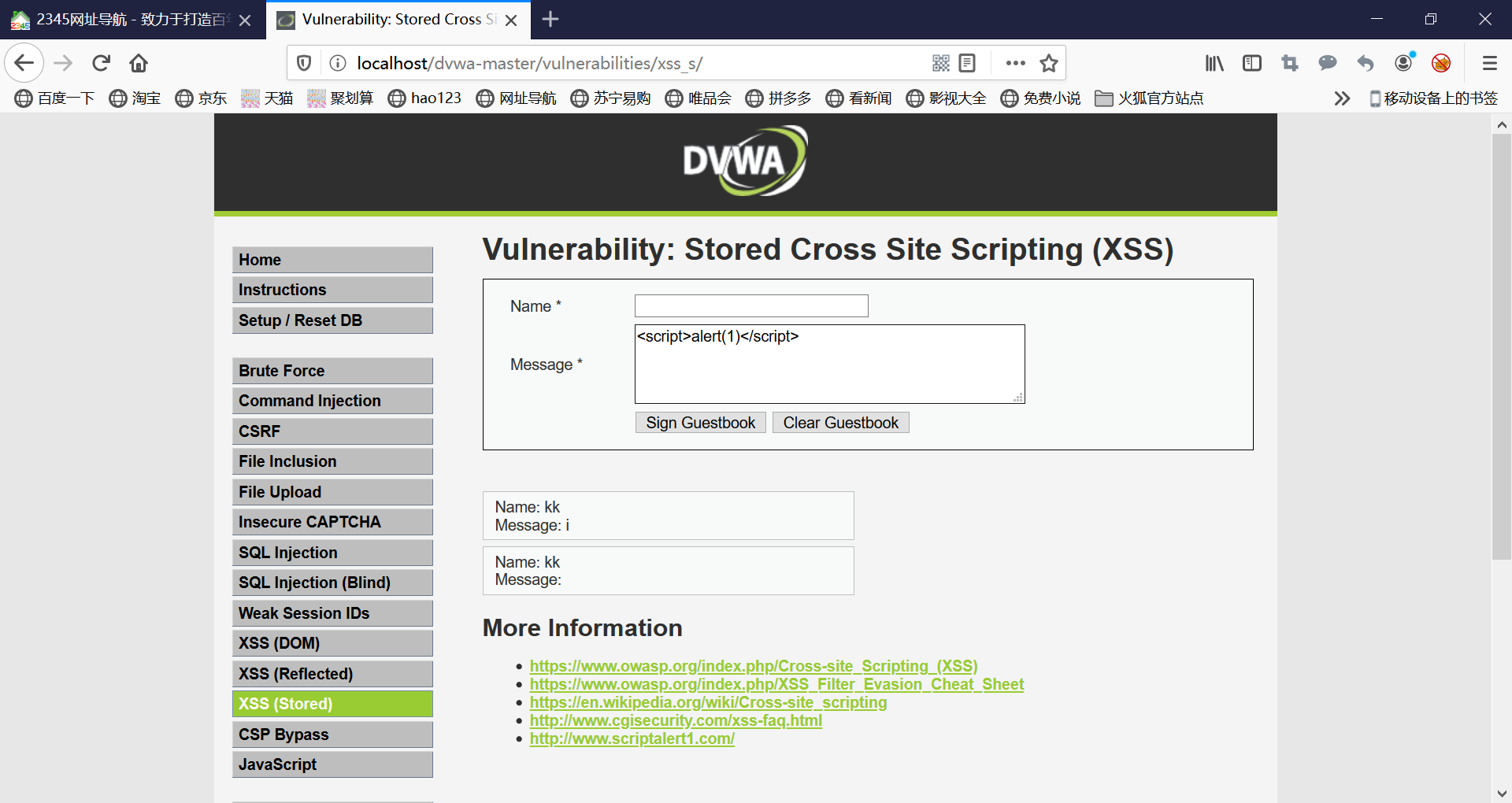This screenshot has height=803, width=1512.
Task: Open CSP Bypass page
Action: click(332, 735)
